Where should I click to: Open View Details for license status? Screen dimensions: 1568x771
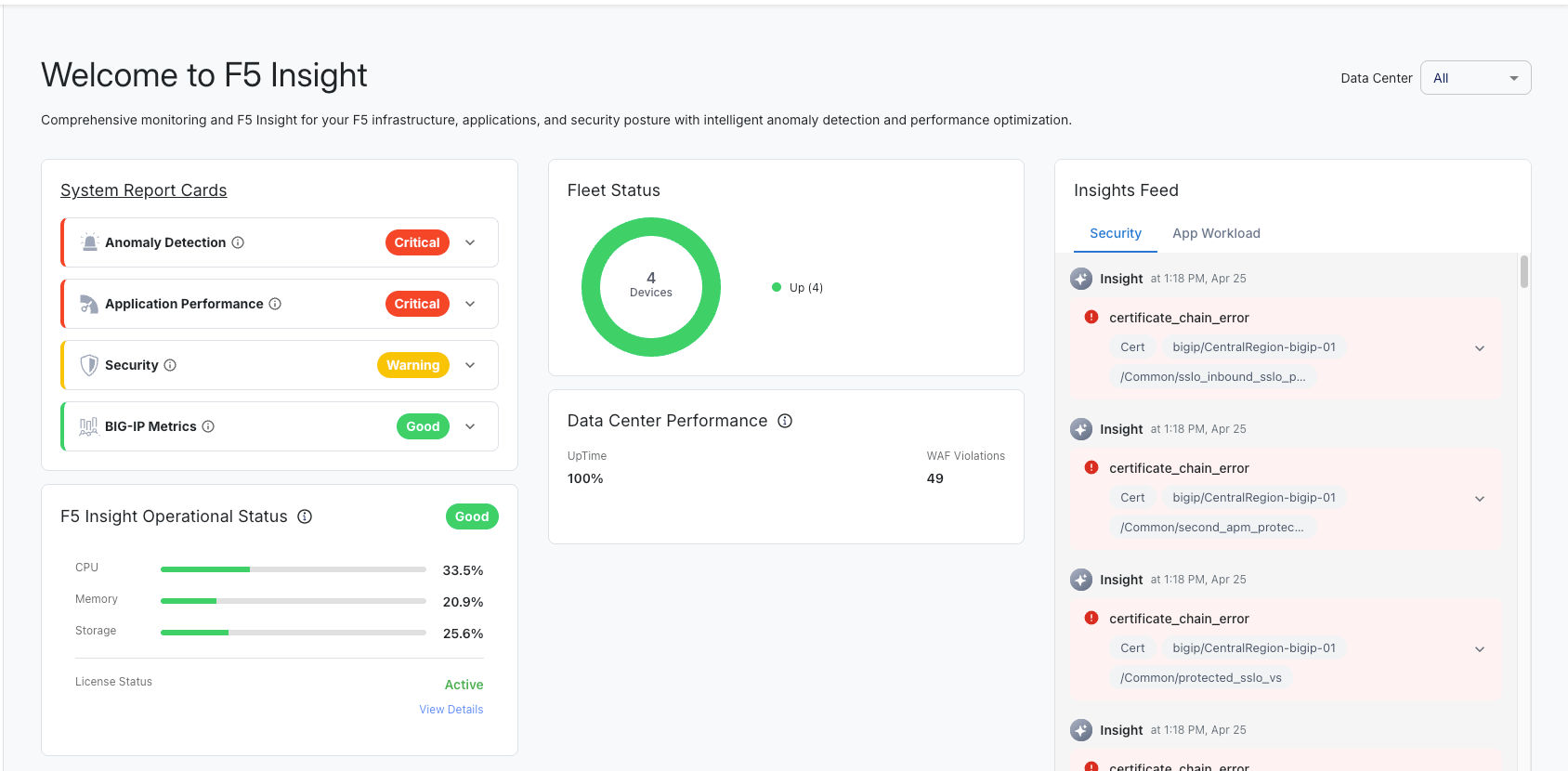(x=451, y=710)
